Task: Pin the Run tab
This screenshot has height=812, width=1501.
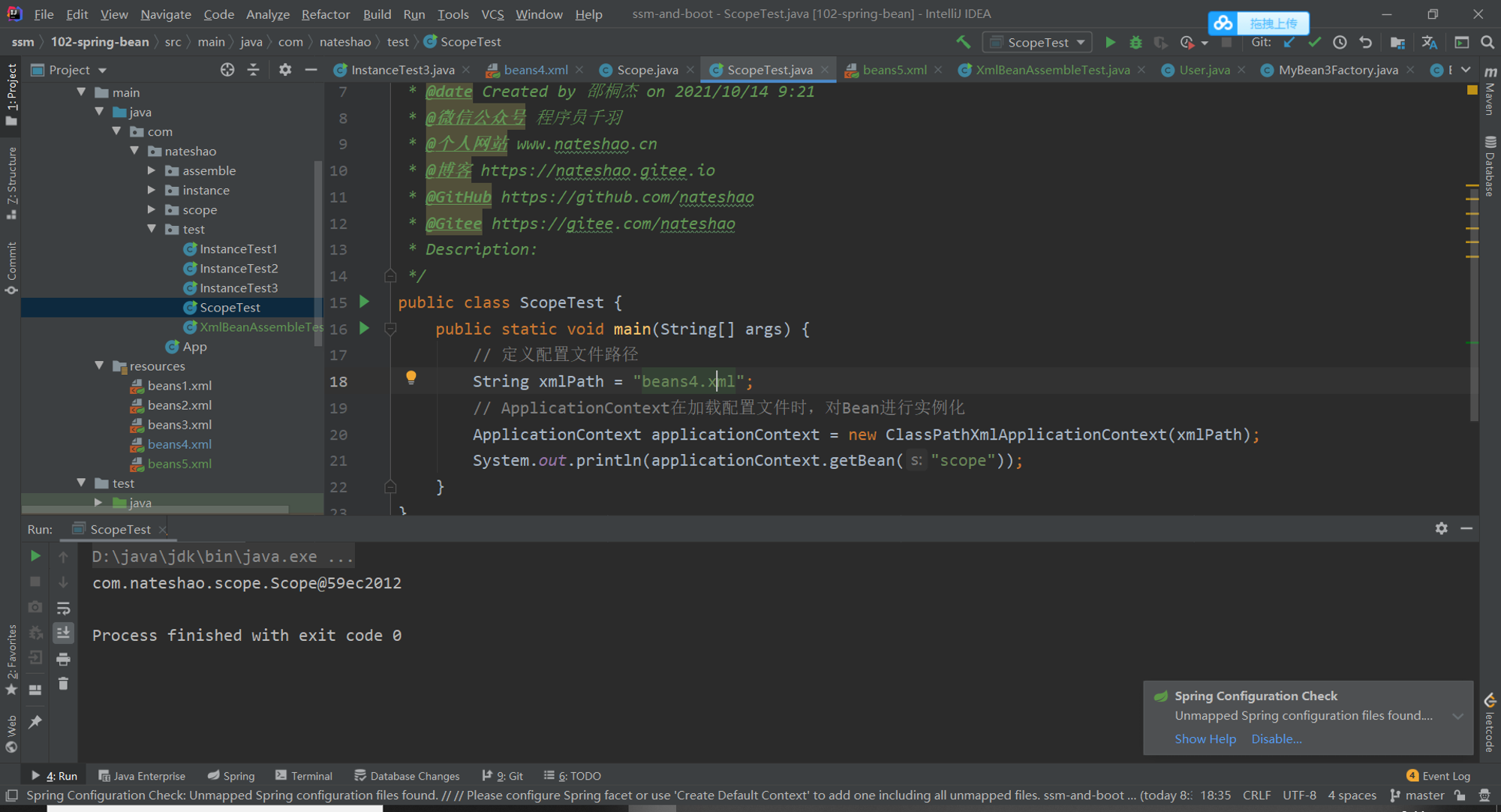Action: (35, 722)
